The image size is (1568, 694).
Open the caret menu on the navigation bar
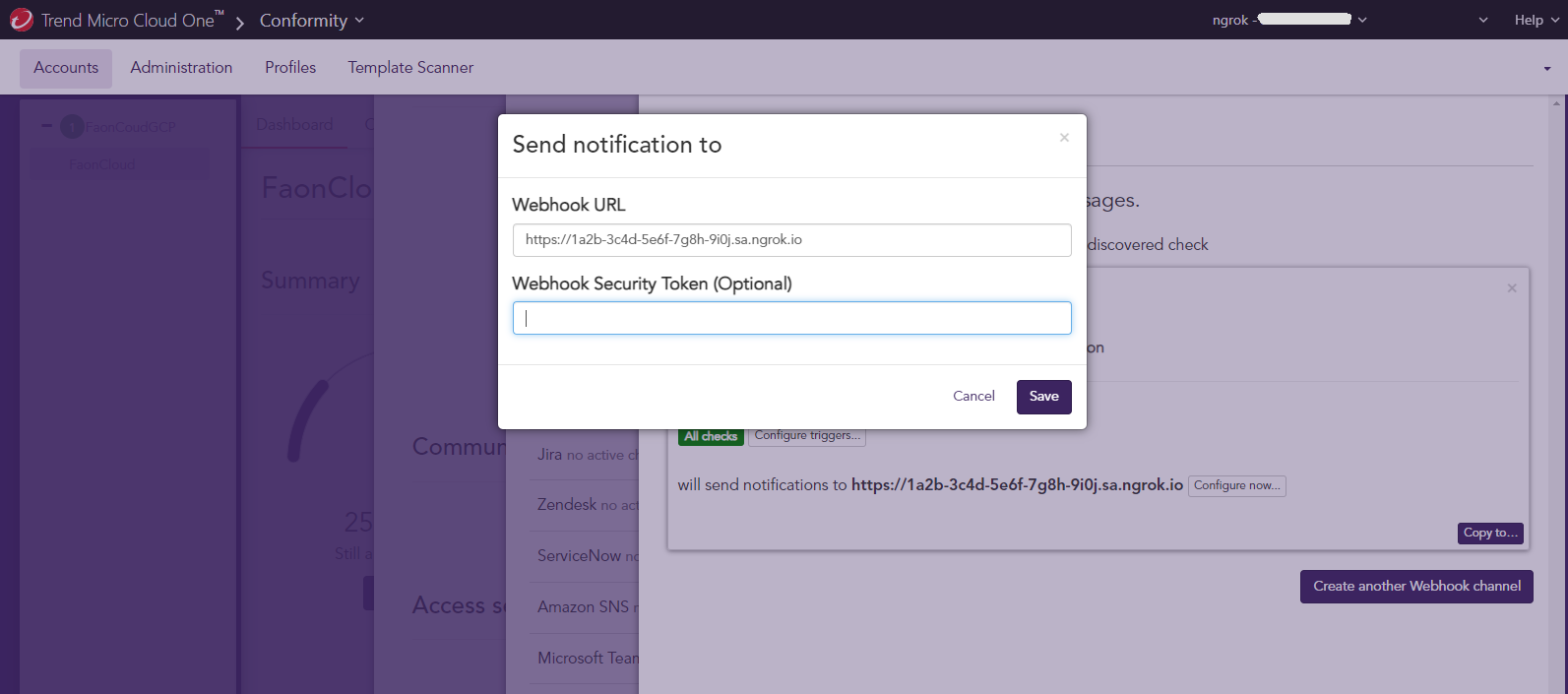tap(1547, 69)
